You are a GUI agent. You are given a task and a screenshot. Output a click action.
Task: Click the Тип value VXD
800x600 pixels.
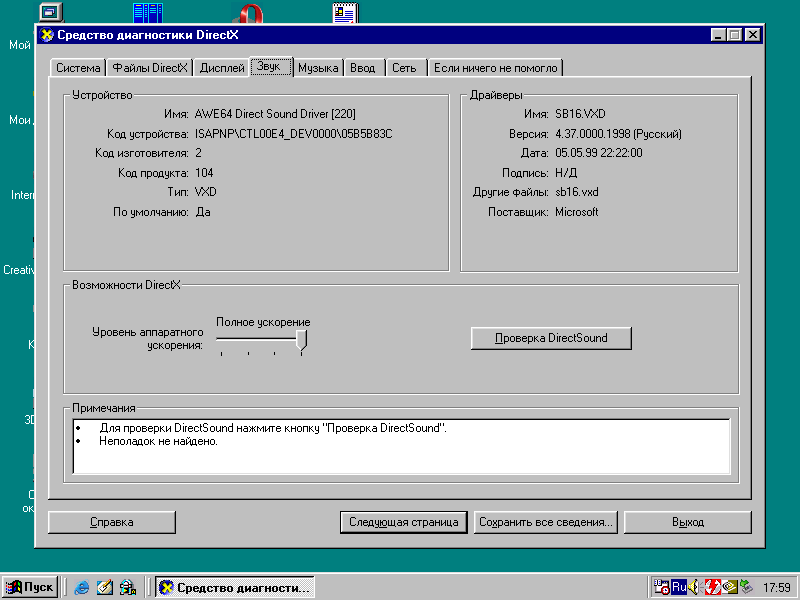click(x=206, y=192)
